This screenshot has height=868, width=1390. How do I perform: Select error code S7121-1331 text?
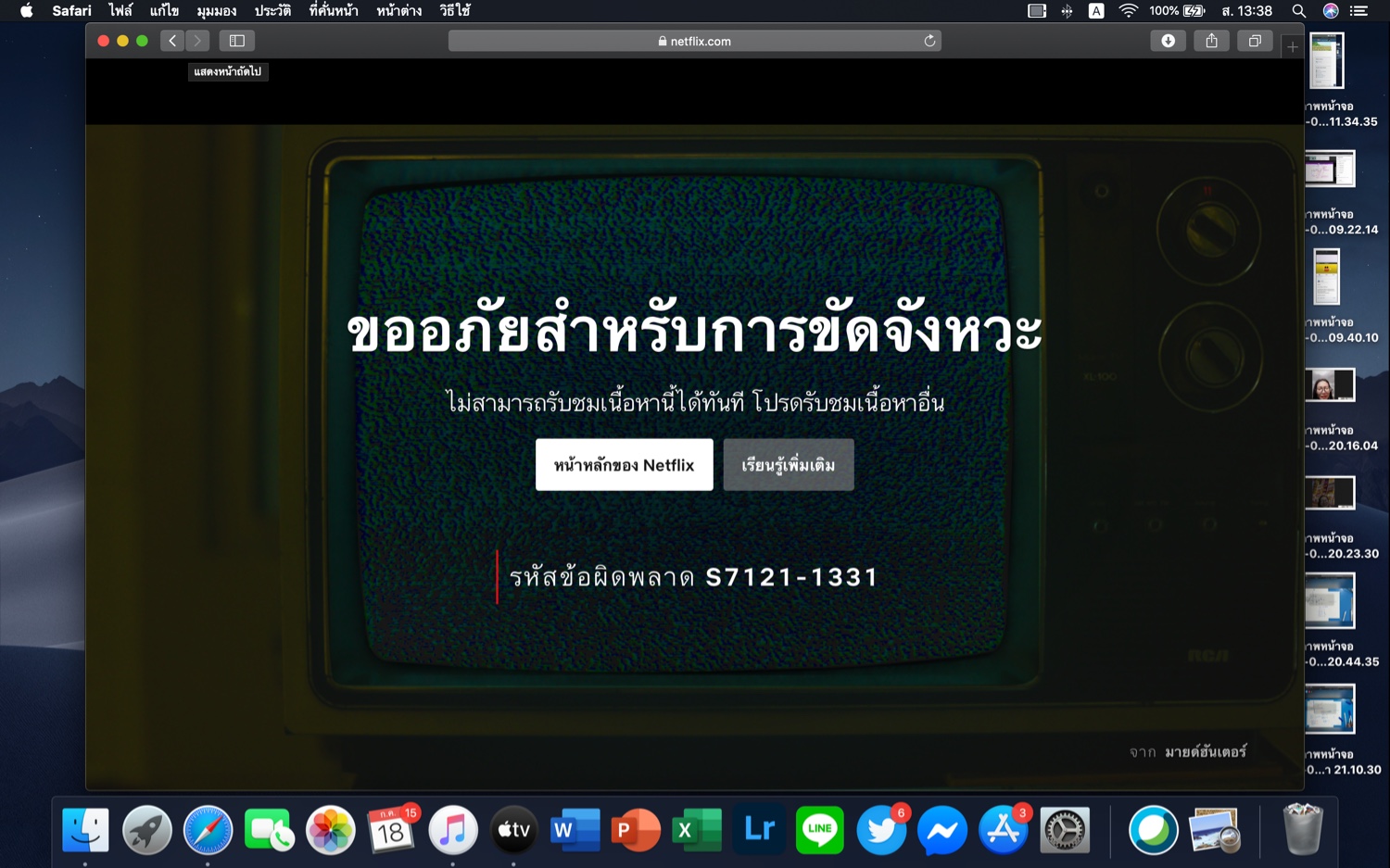point(792,577)
